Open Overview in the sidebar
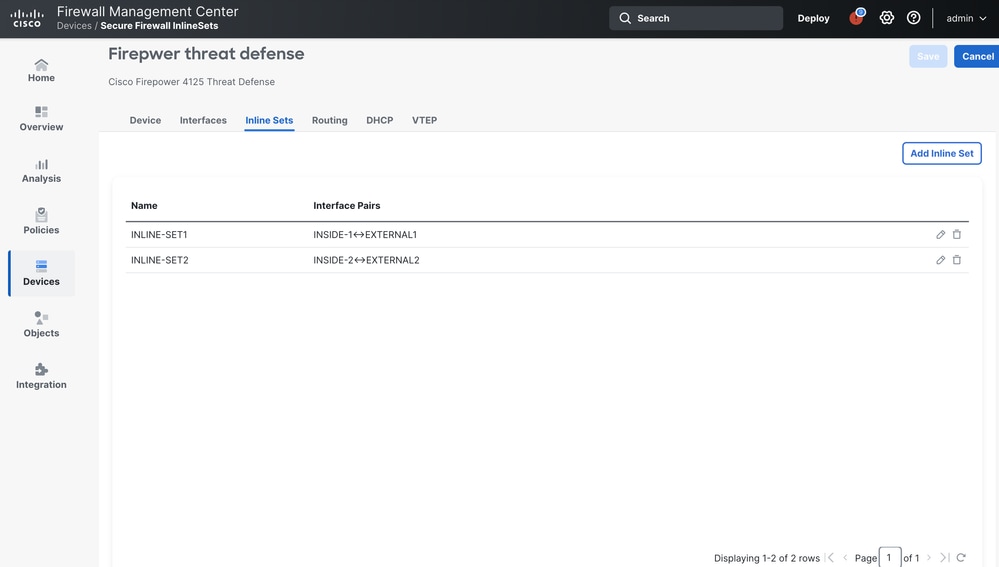This screenshot has height=567, width=999. tap(41, 119)
